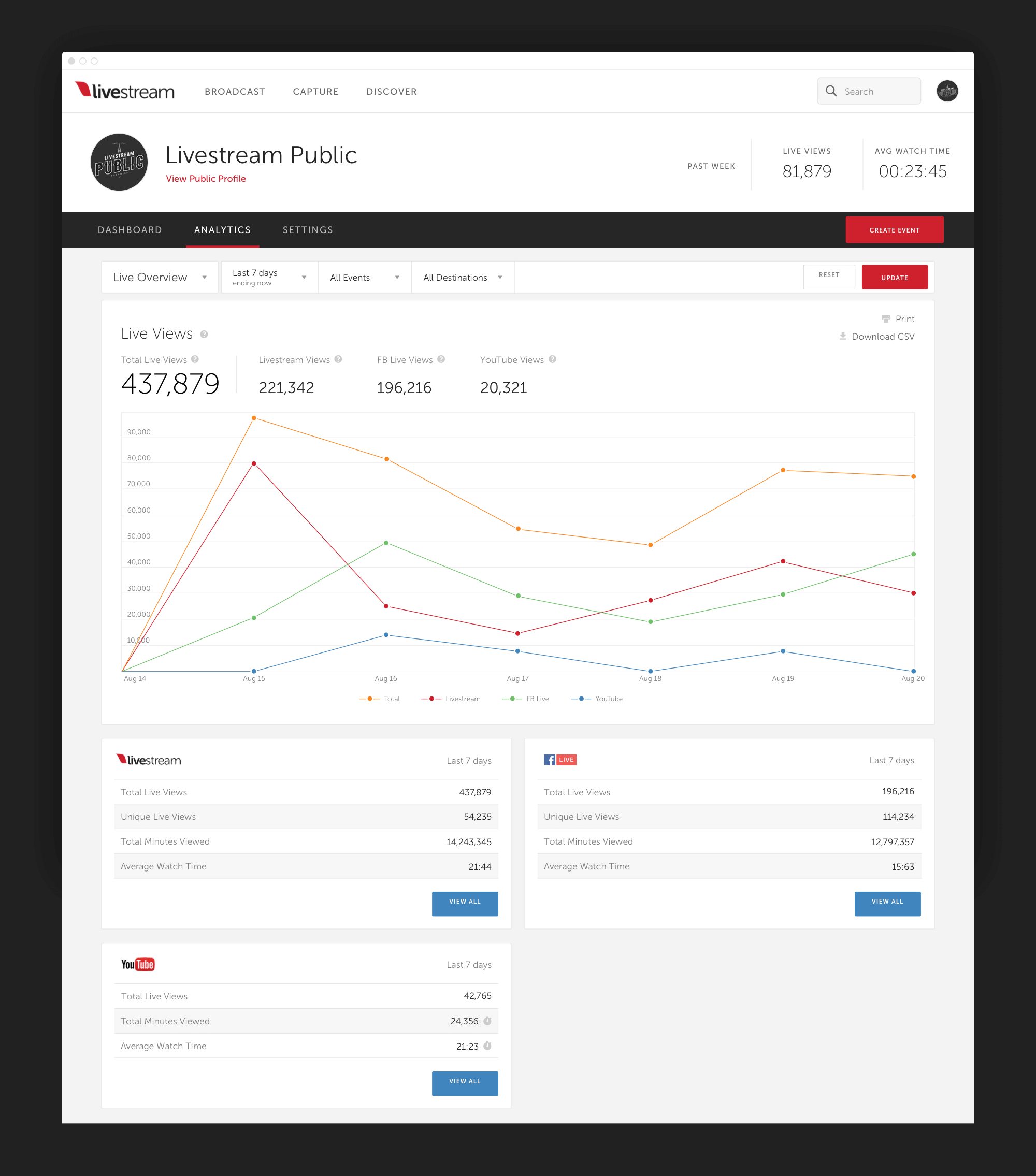This screenshot has width=1036, height=1176.
Task: Click red Livestream data point at Aug 15
Action: coord(254,464)
